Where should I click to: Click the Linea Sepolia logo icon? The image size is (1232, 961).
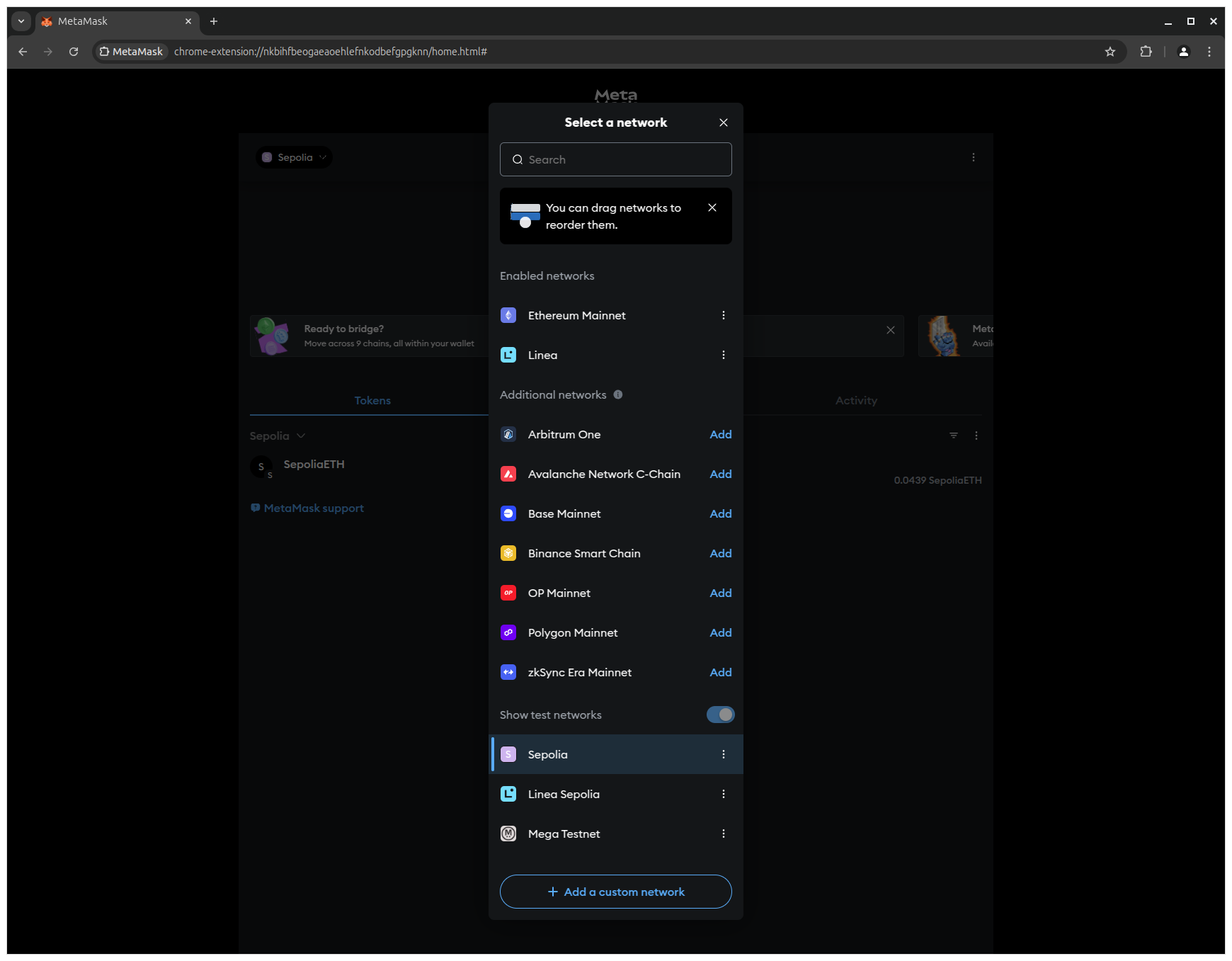pos(508,794)
